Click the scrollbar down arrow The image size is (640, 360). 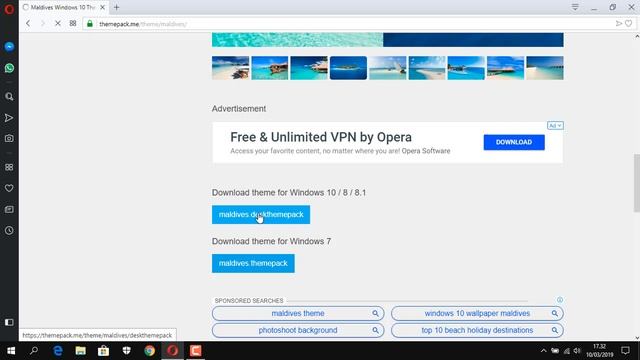(x=637, y=338)
